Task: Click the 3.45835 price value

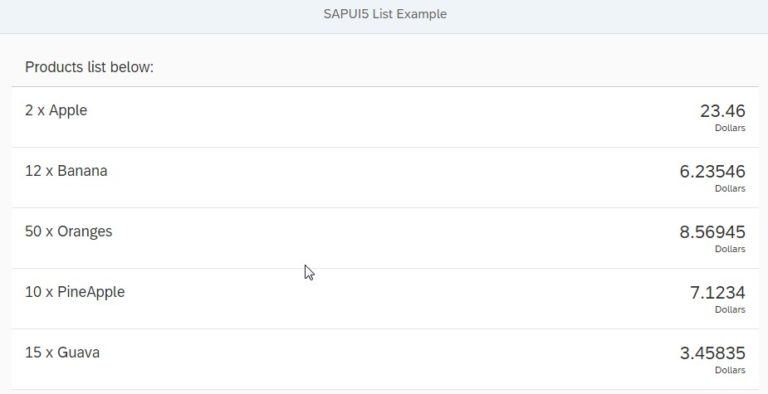Action: [x=712, y=353]
